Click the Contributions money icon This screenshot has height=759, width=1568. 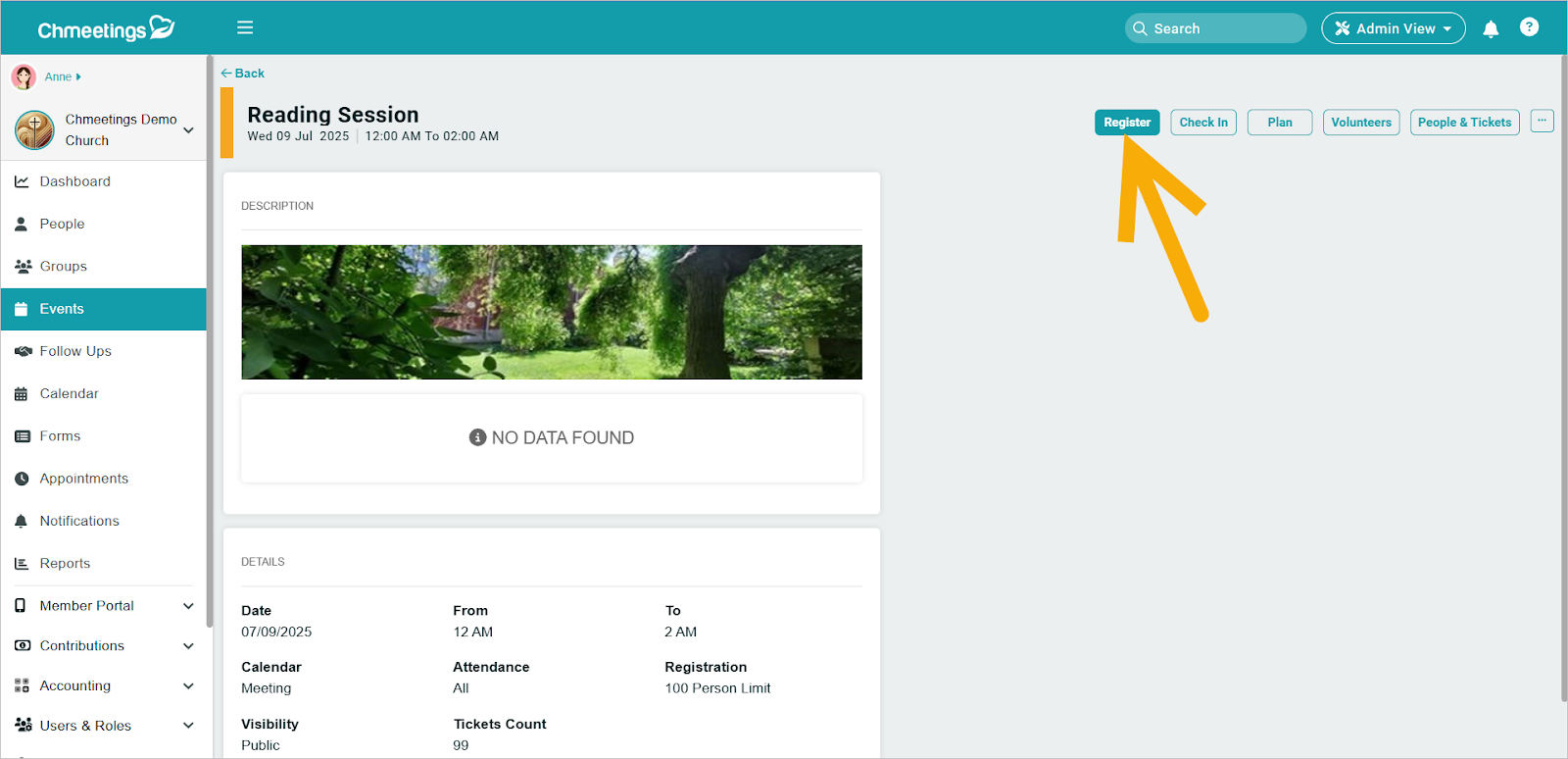point(22,646)
